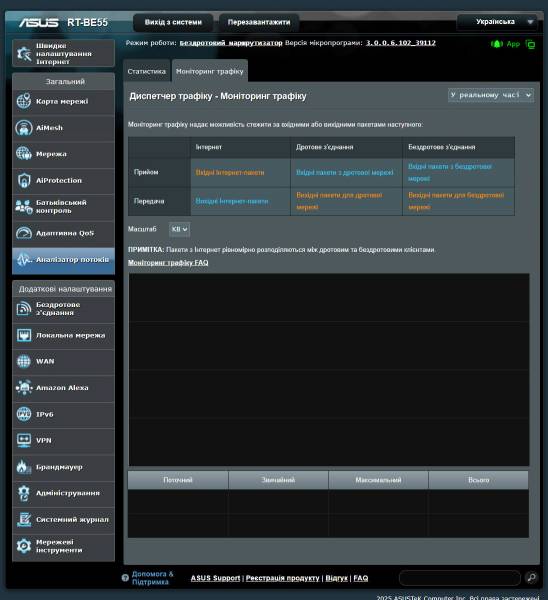The image size is (548, 600).
Task: Click the Адаптивна QoS gauge icon
Action: (24, 233)
